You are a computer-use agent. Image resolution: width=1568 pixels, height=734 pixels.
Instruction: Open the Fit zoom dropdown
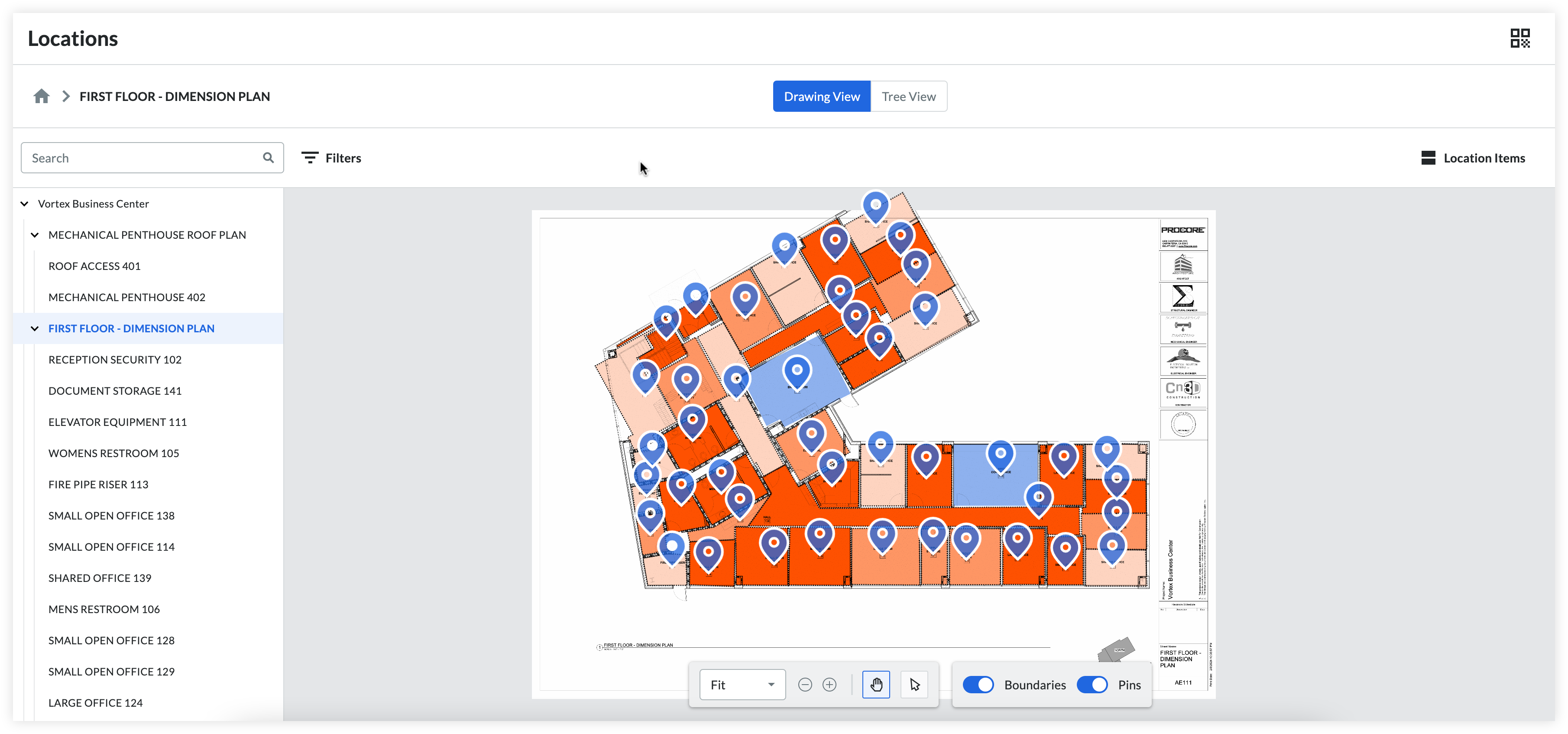(x=742, y=685)
